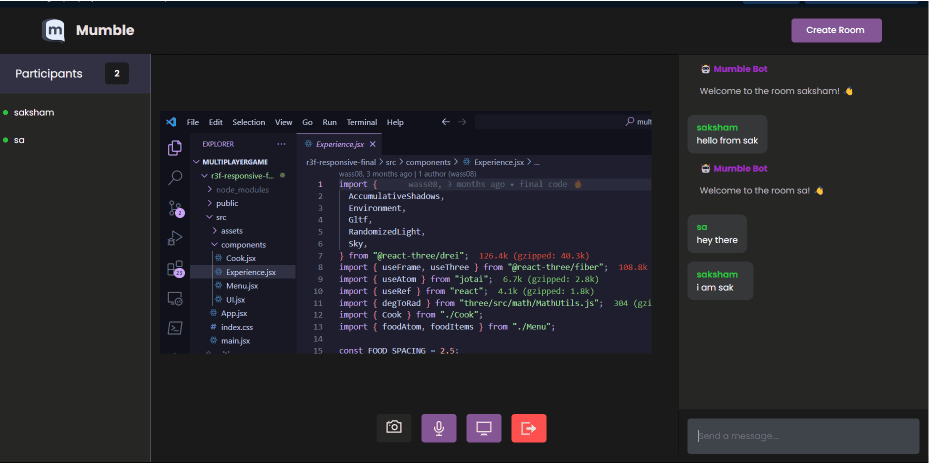The image size is (931, 463).
Task: Leave the room with the red exit button
Action: 529,428
